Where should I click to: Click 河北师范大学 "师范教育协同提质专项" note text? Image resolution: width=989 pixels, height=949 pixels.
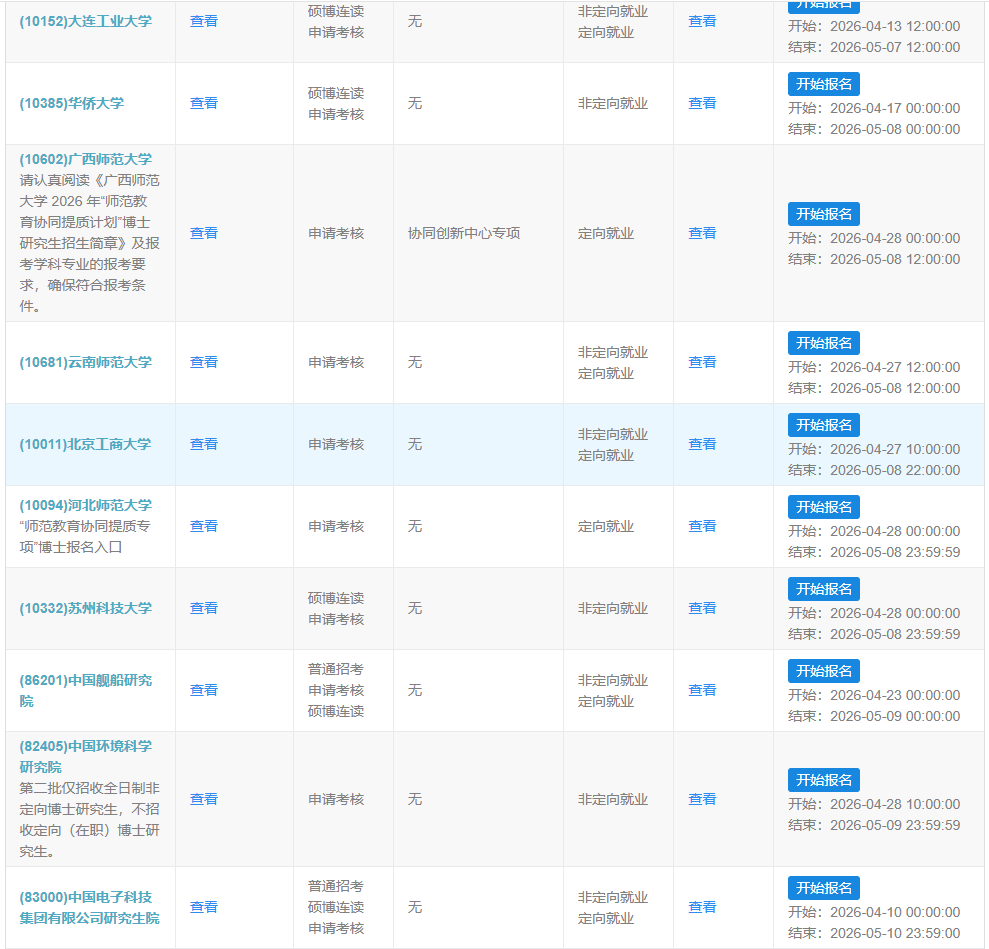pos(85,537)
